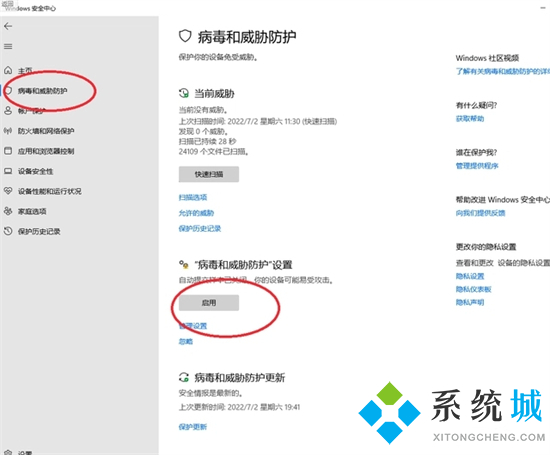Open 保护历史记录 in sidebar
550x455 pixels.
pyautogui.click(x=39, y=232)
